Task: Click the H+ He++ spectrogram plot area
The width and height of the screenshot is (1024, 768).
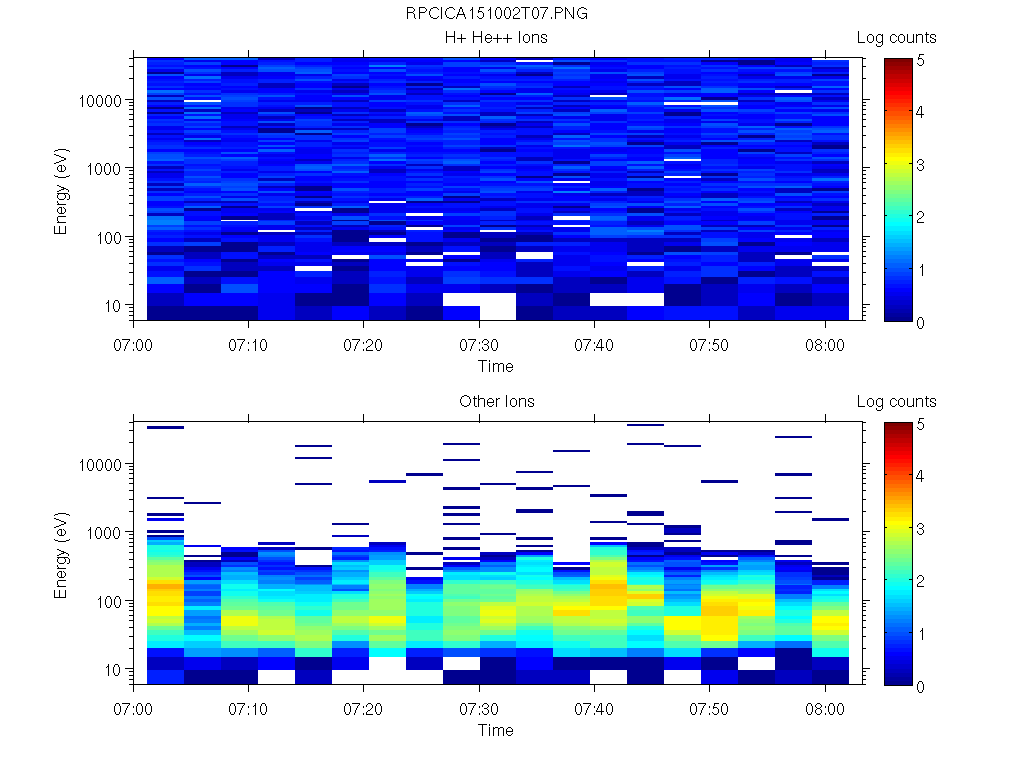Action: (x=498, y=189)
